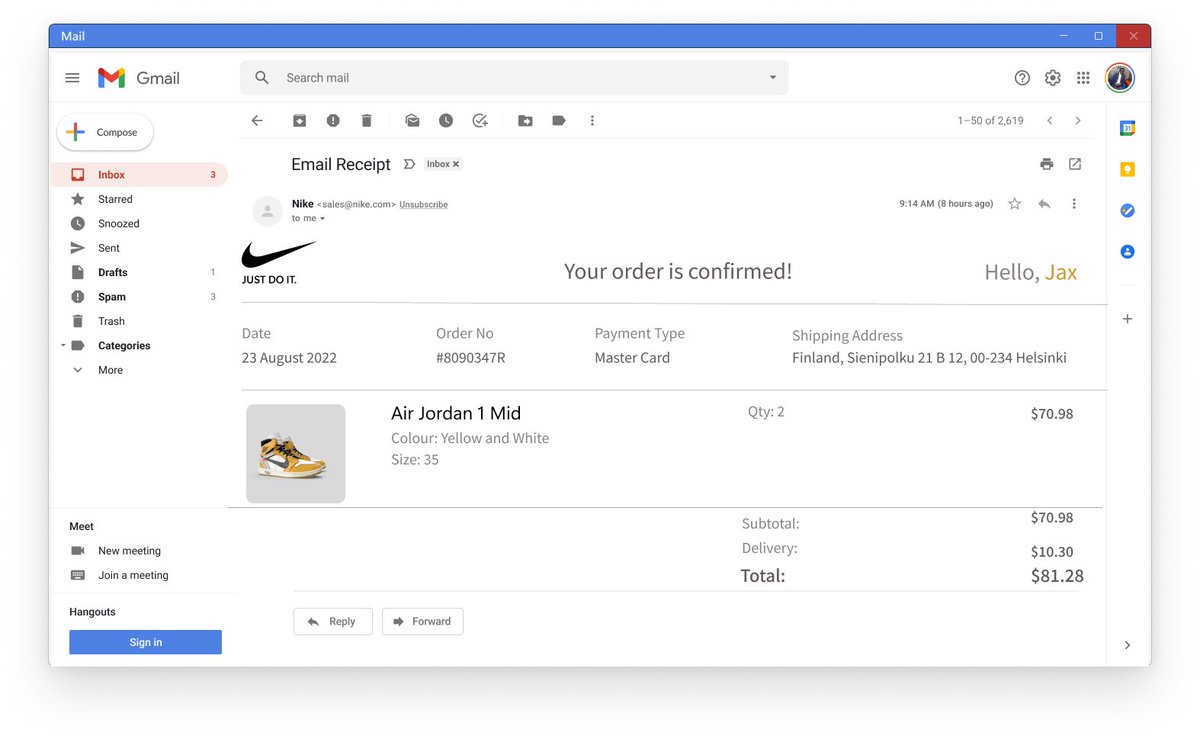Click the Forward button
The height and width of the screenshot is (739, 1200).
(x=422, y=621)
